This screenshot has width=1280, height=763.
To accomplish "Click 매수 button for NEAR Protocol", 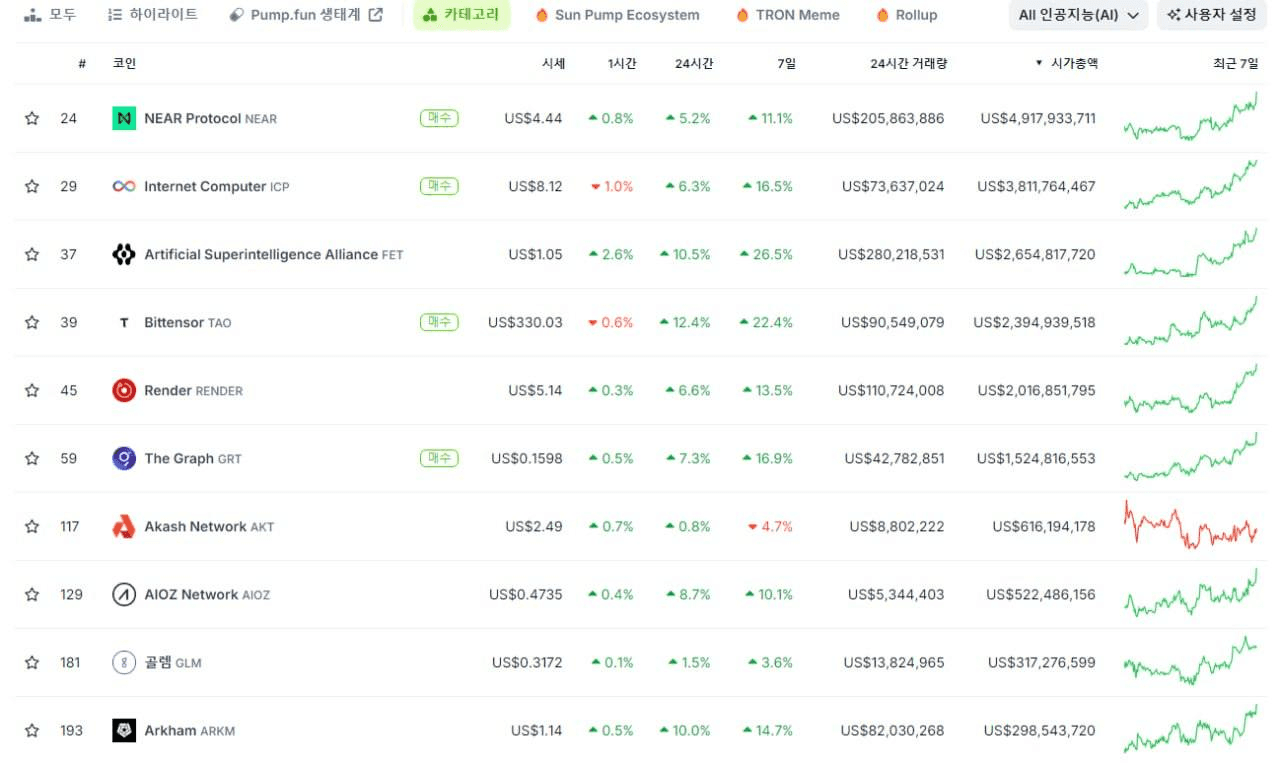I will (x=439, y=118).
